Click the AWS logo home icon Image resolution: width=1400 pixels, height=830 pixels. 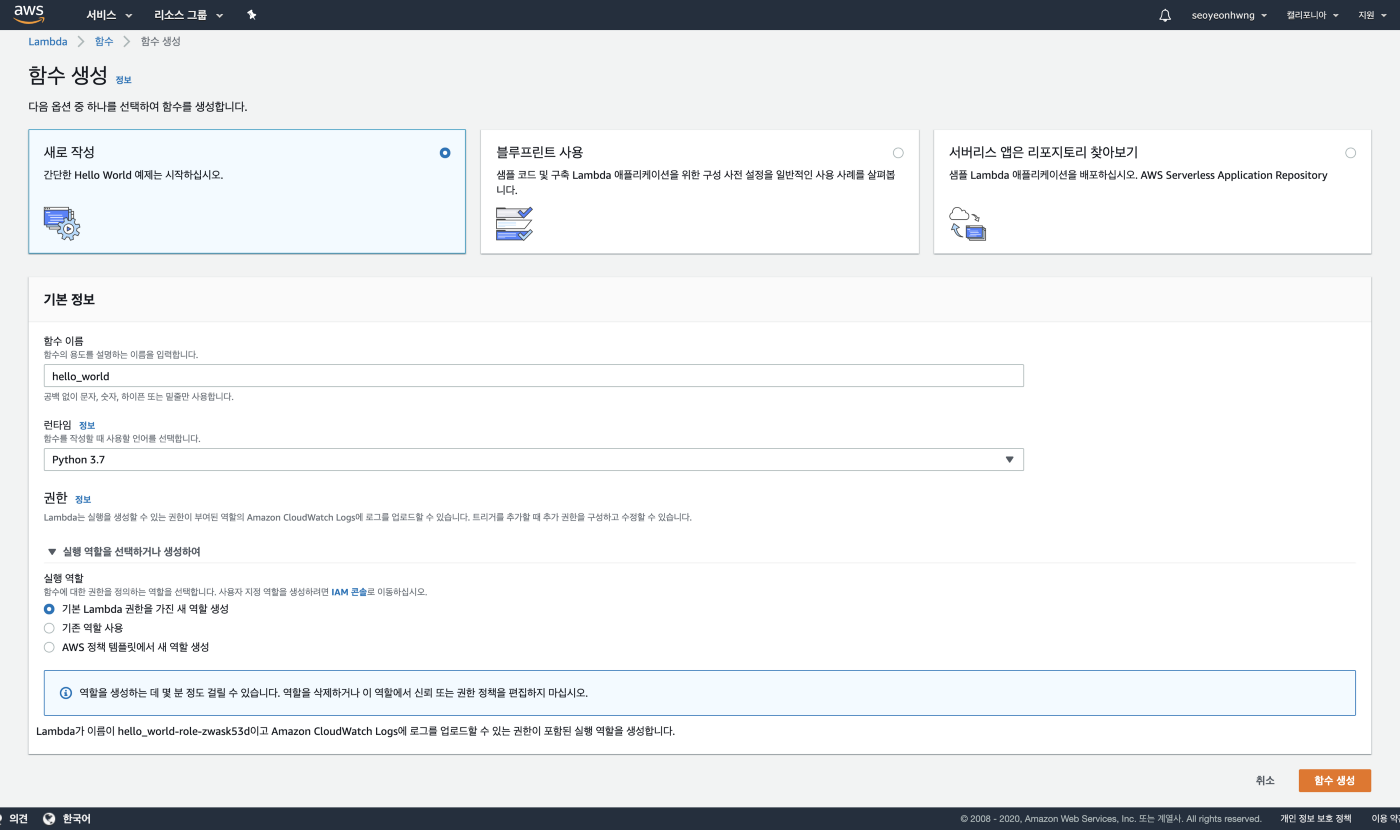point(29,15)
